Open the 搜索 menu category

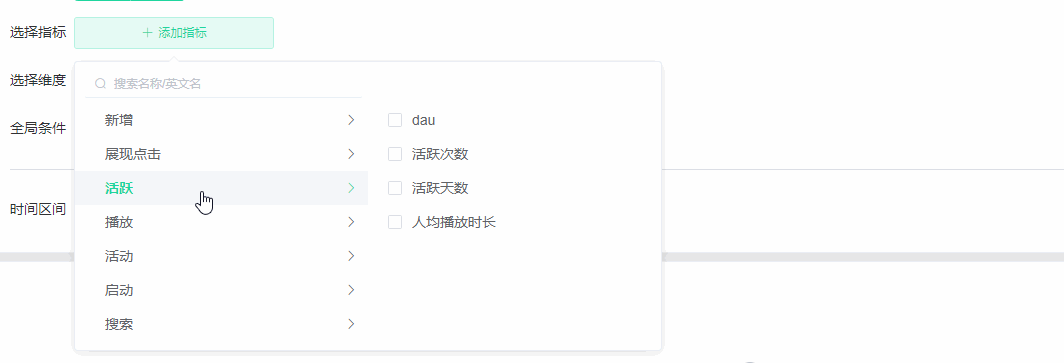pos(221,324)
